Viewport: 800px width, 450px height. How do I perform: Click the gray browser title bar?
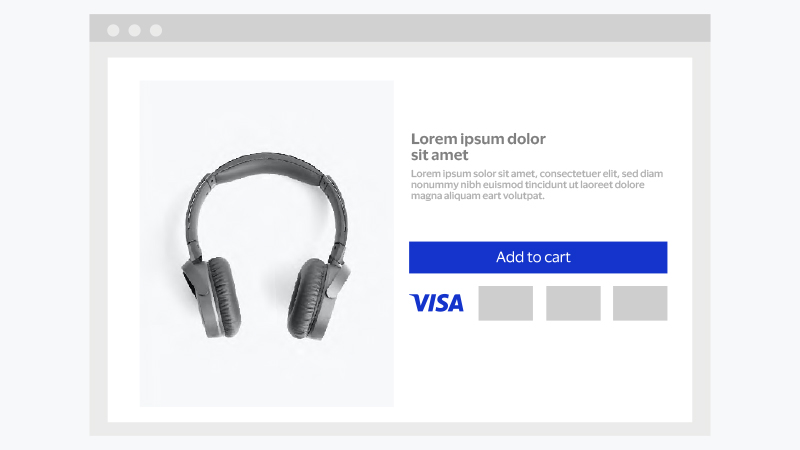point(400,28)
